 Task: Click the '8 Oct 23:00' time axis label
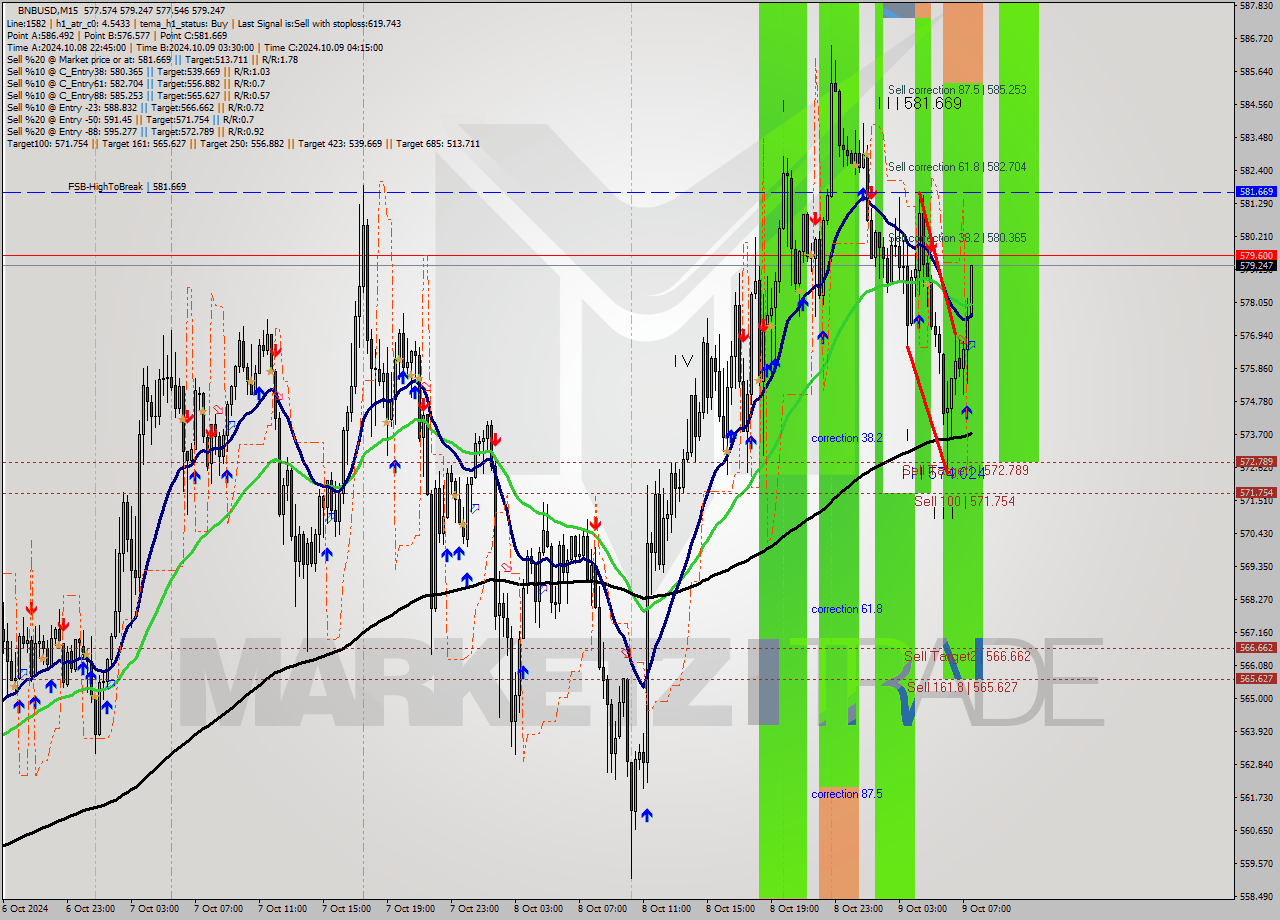857,909
